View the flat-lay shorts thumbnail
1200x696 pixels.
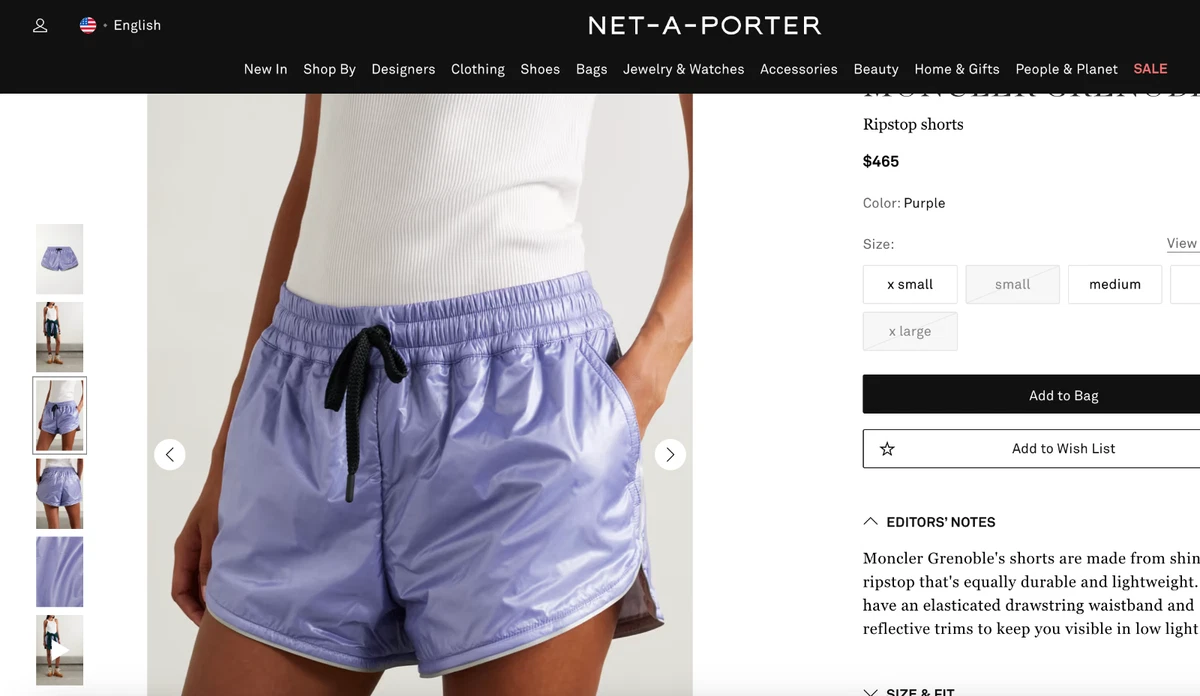60,259
